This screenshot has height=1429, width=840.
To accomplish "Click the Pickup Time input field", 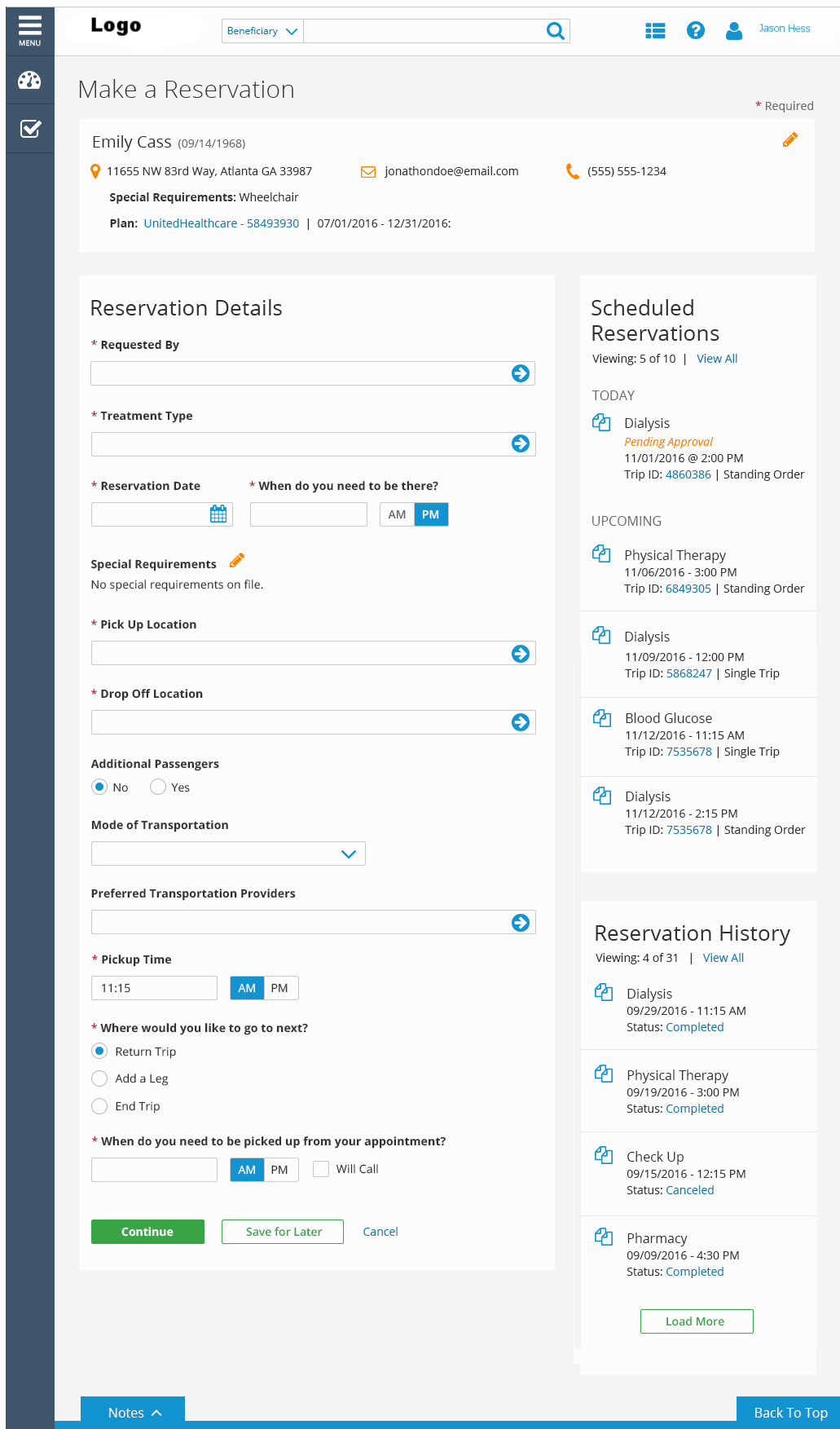I will [154, 988].
